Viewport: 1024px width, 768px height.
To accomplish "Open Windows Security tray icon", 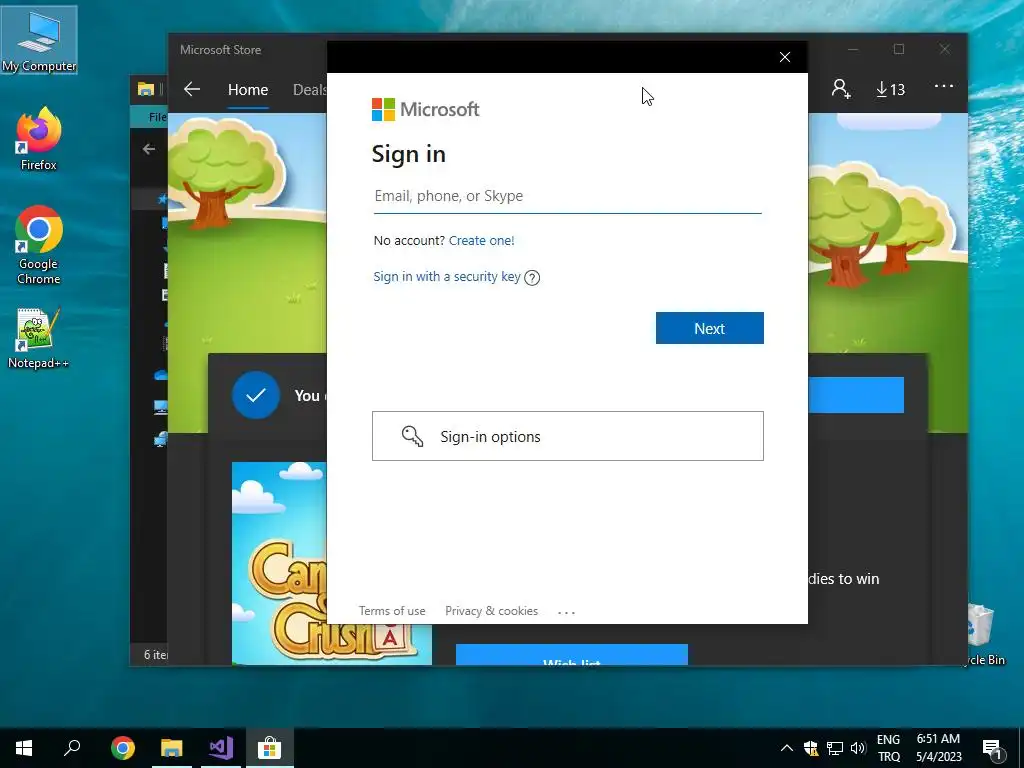I will tap(811, 748).
